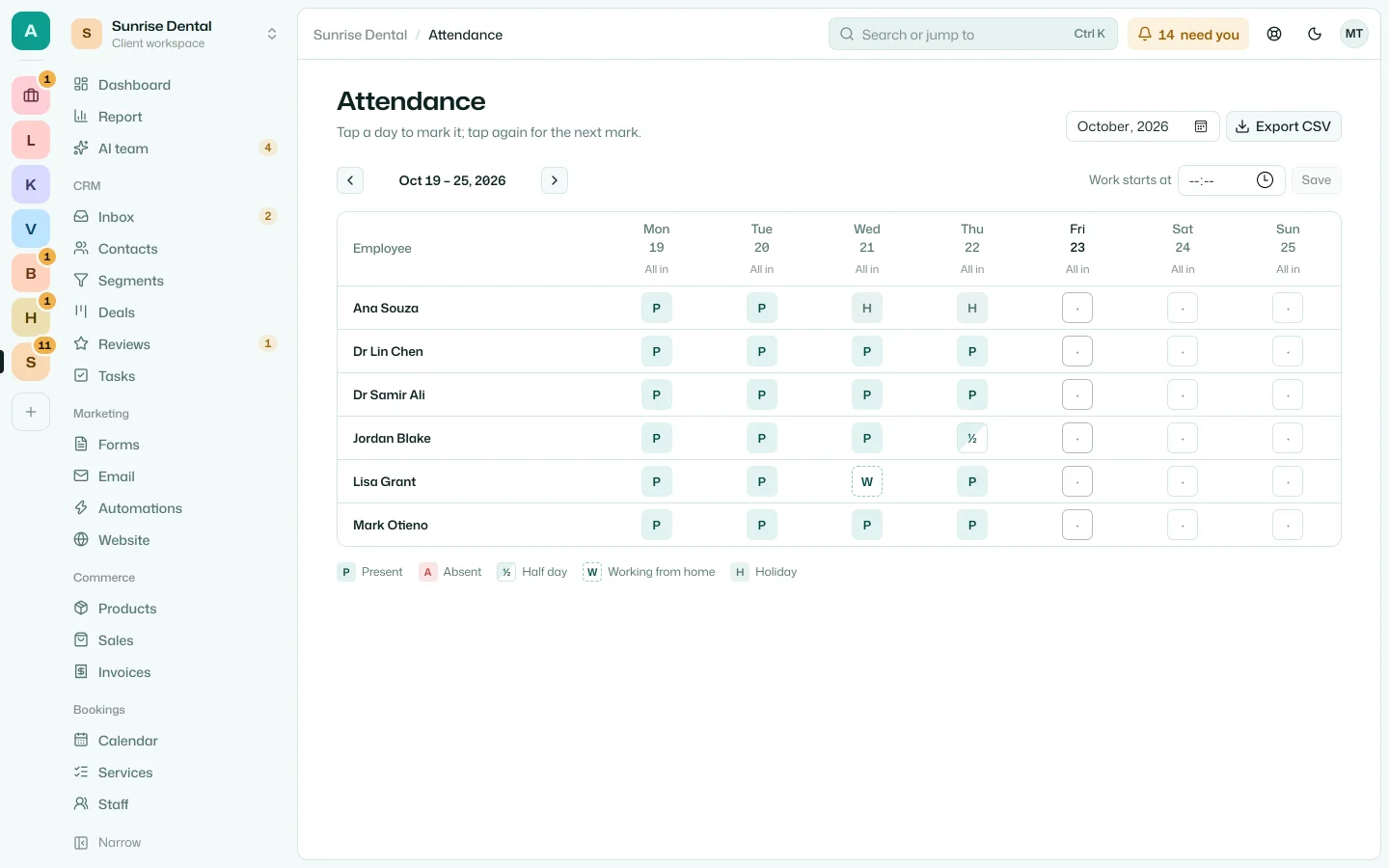1389x868 pixels.
Task: Open the teal A app logo
Action: click(31, 31)
